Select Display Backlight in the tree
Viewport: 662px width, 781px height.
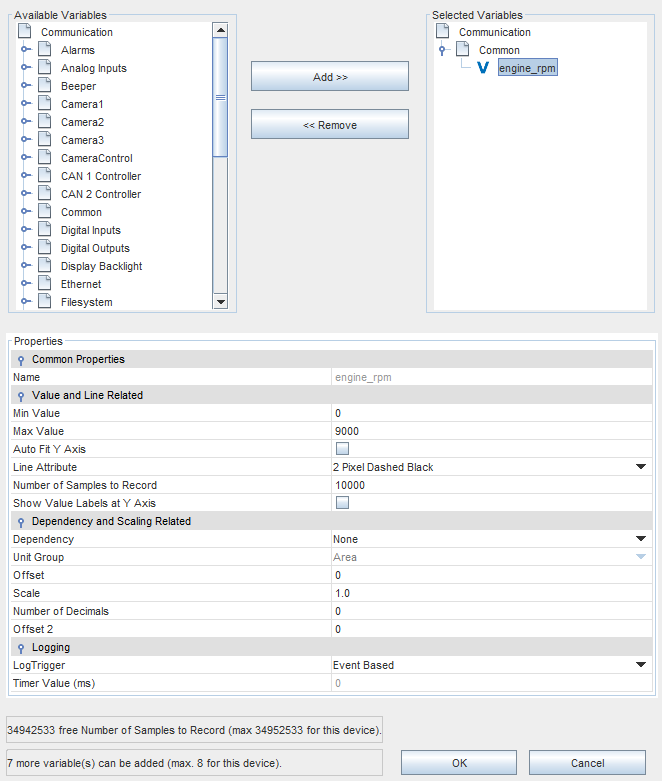101,266
